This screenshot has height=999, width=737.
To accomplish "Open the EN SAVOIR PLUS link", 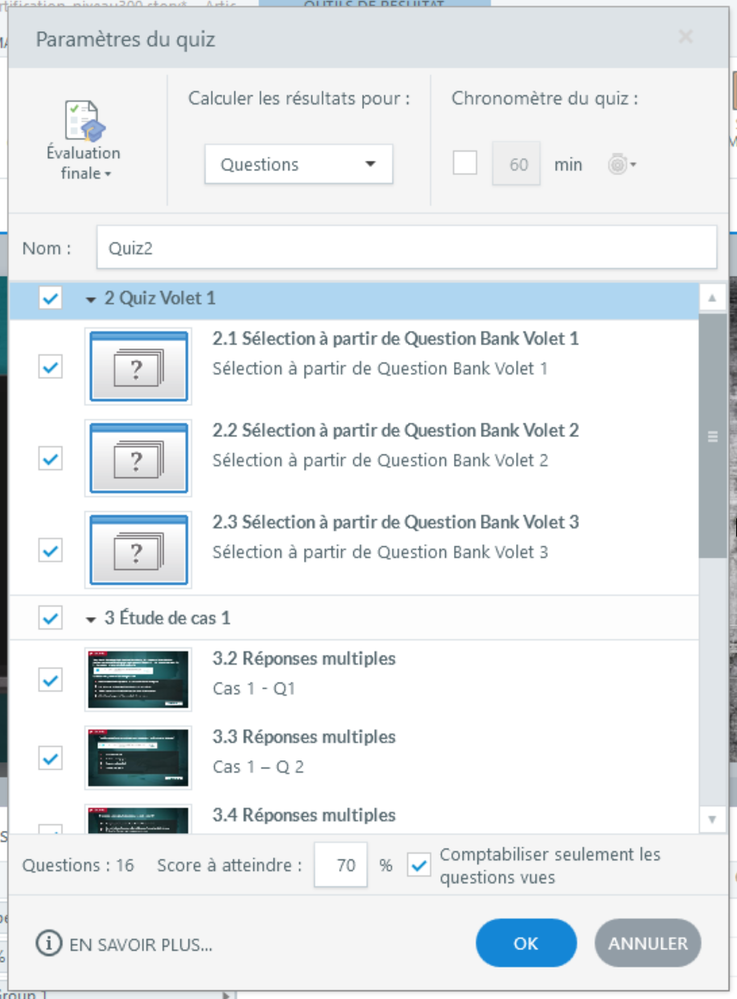I will click(x=141, y=944).
